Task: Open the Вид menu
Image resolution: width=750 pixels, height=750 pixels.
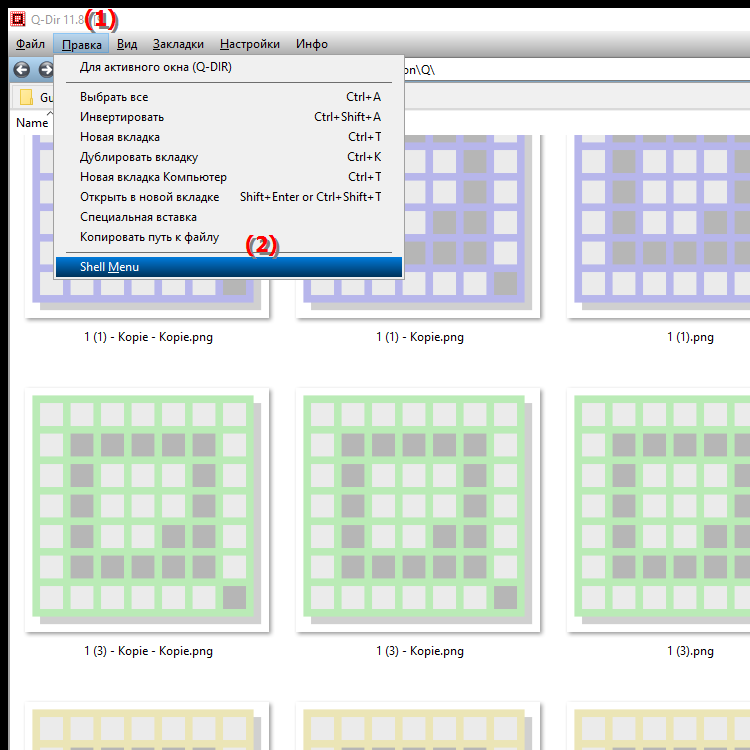Action: pyautogui.click(x=127, y=44)
